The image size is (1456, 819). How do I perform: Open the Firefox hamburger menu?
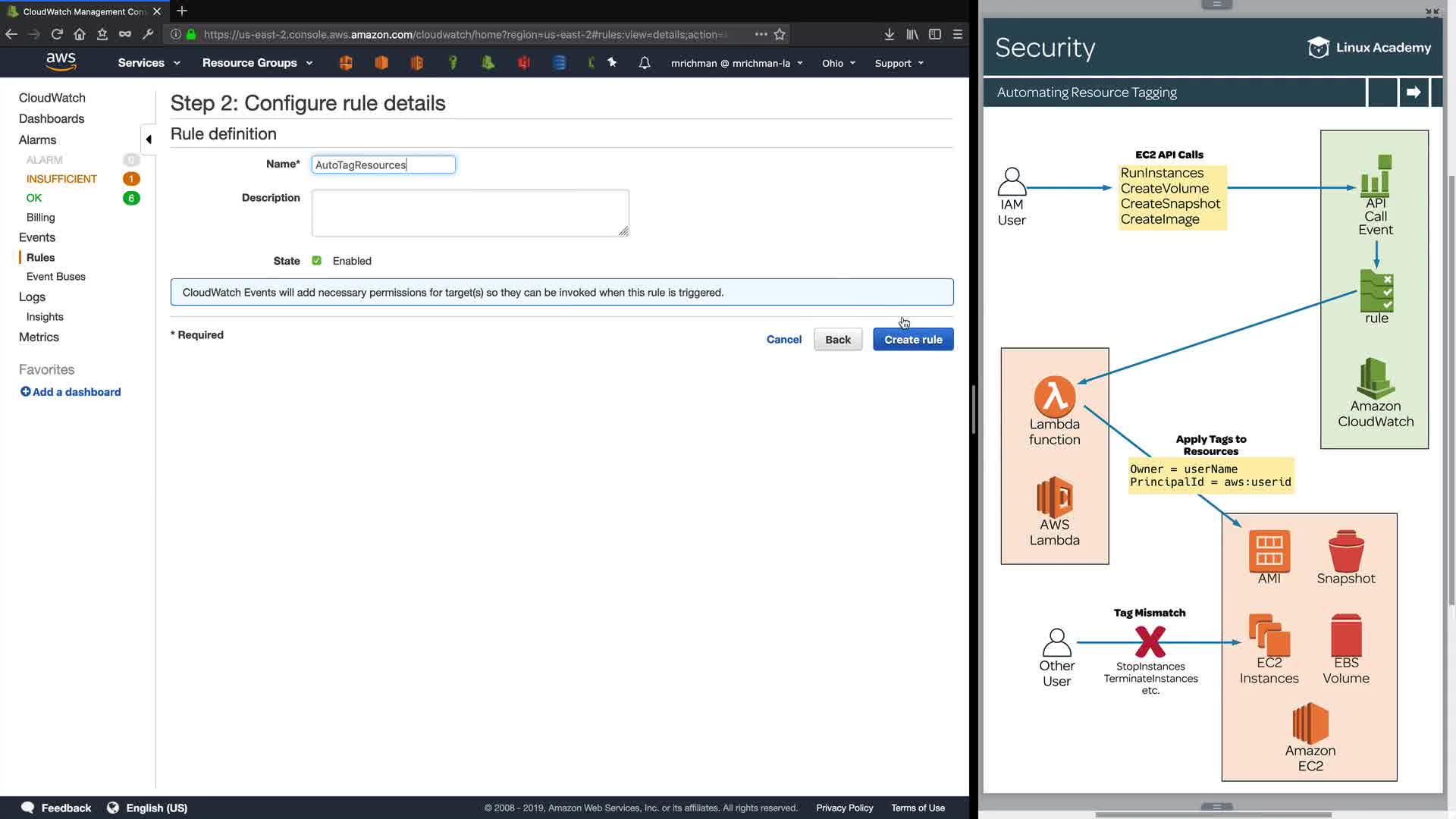958,34
